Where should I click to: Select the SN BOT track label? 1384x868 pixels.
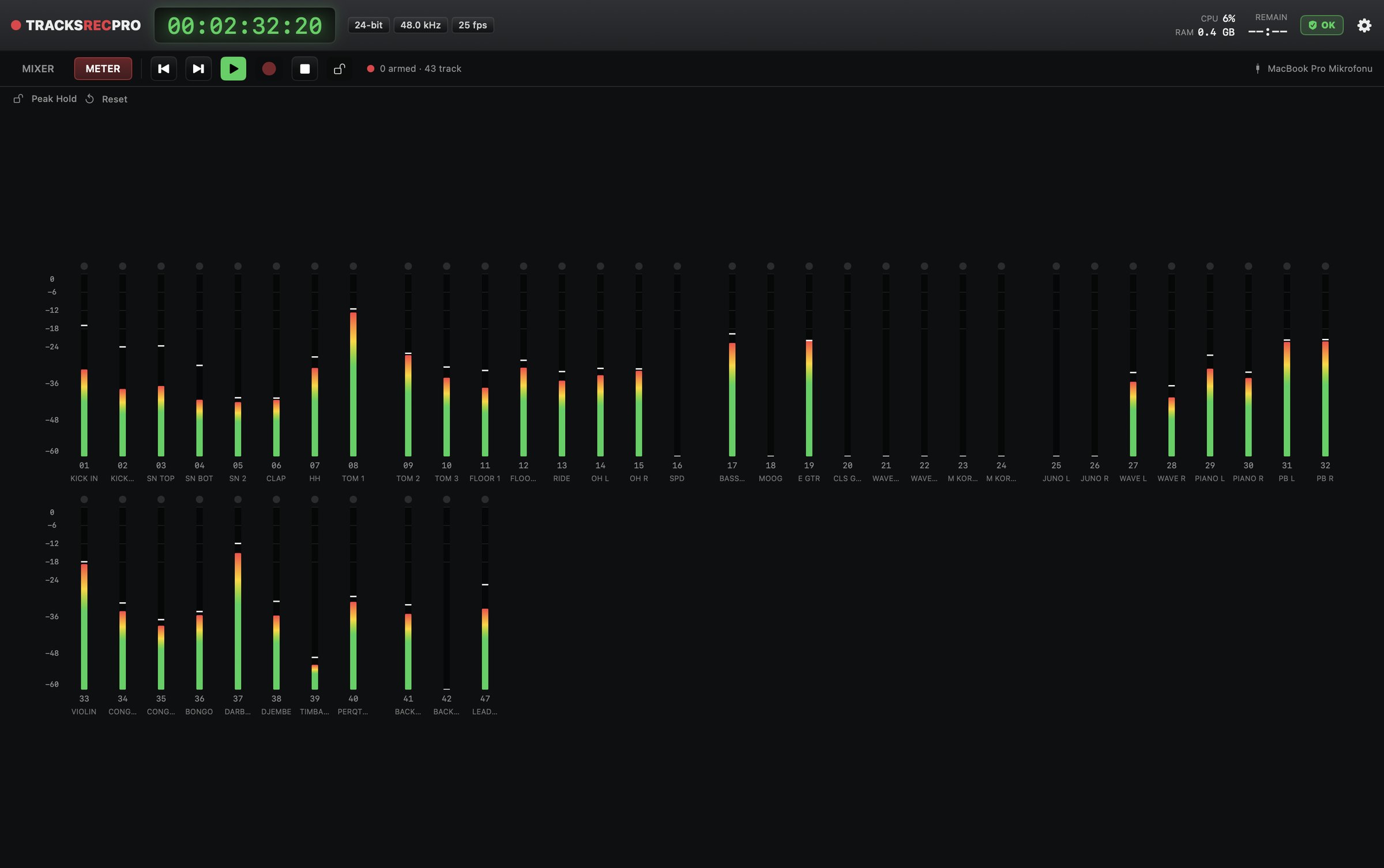pyautogui.click(x=200, y=478)
